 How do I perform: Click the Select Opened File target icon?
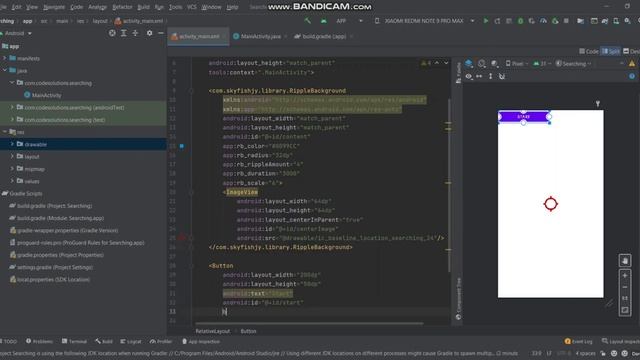(x=112, y=33)
